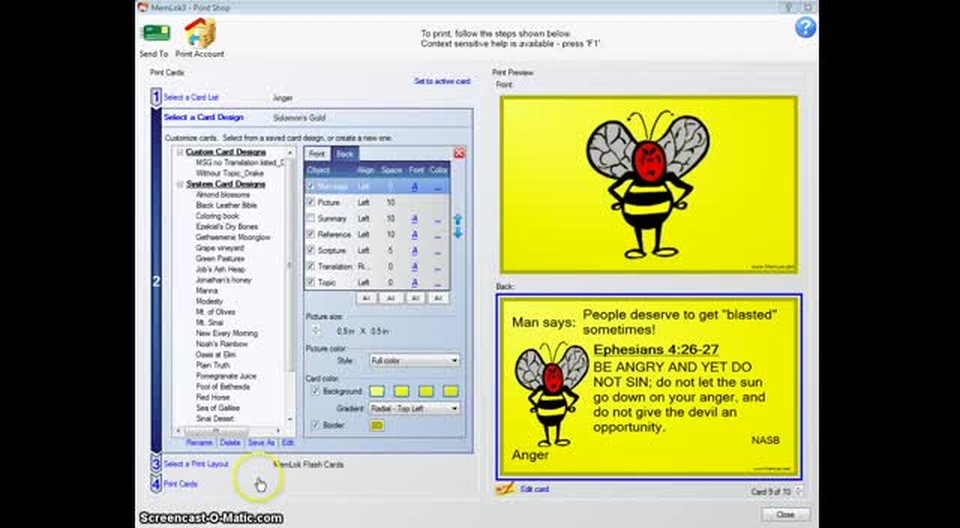Click the All button under Color column
This screenshot has width=960, height=528.
[438, 298]
